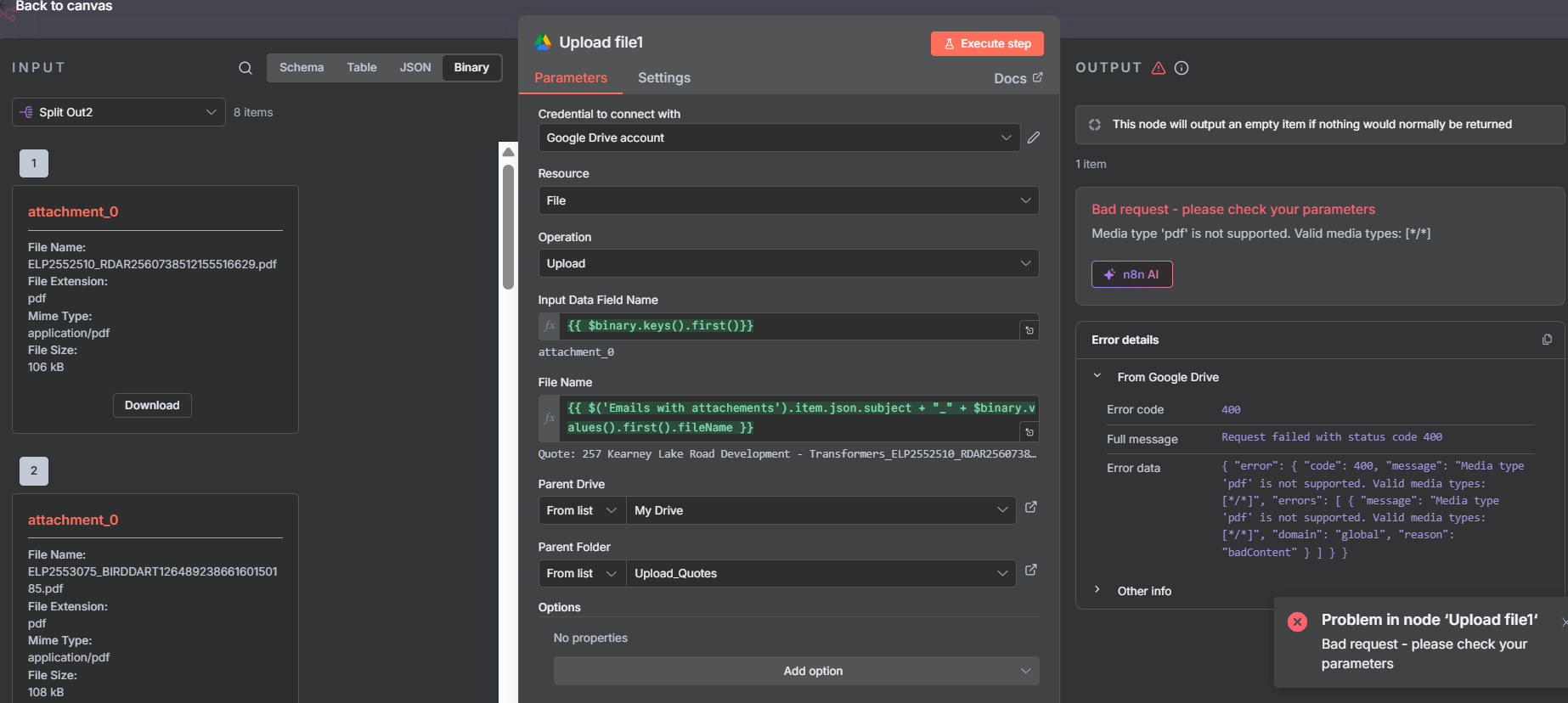Click the search icon in Input panel
Screen dimensions: 1568x703
point(245,68)
